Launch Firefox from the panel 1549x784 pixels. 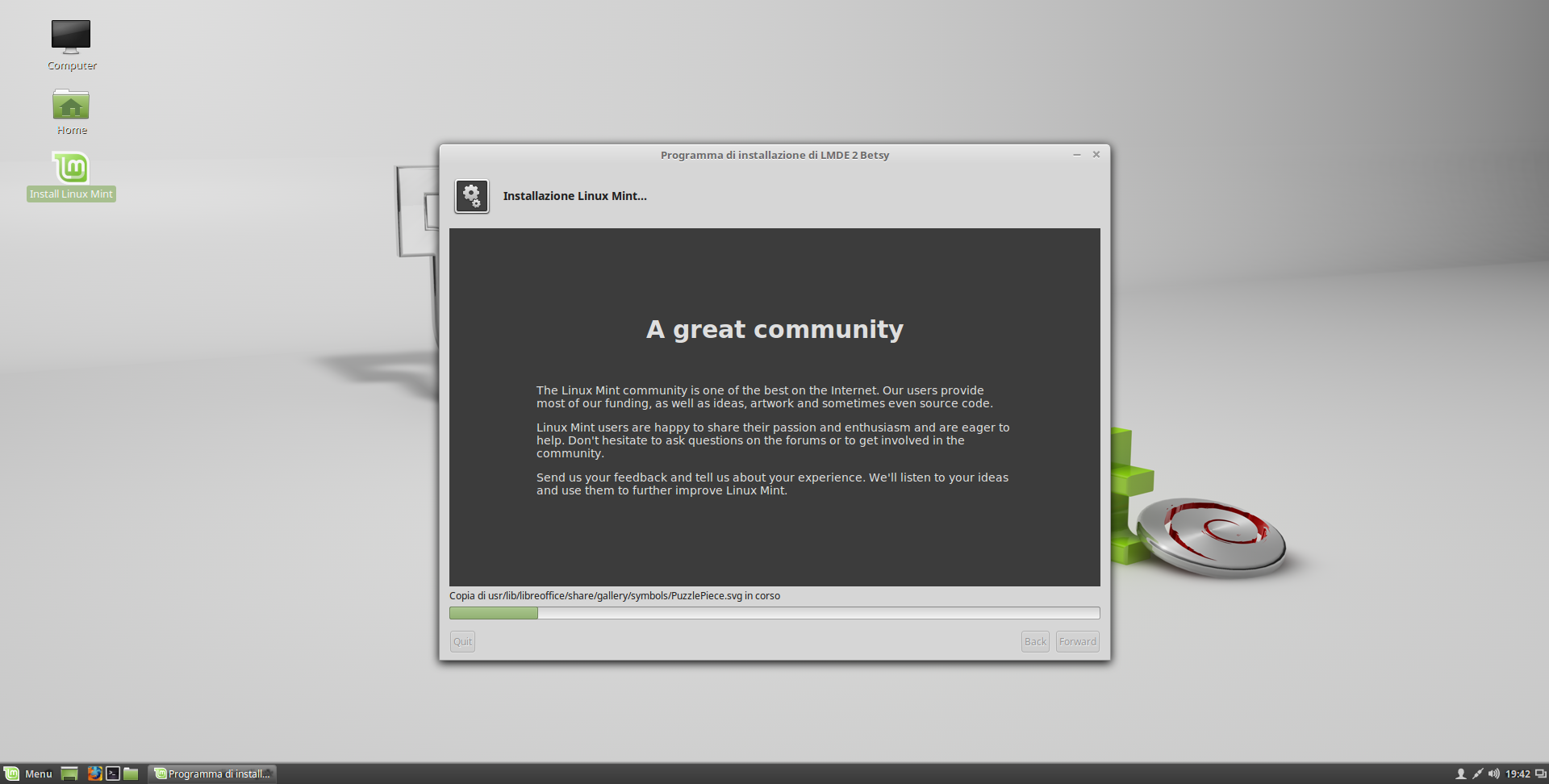[94, 774]
